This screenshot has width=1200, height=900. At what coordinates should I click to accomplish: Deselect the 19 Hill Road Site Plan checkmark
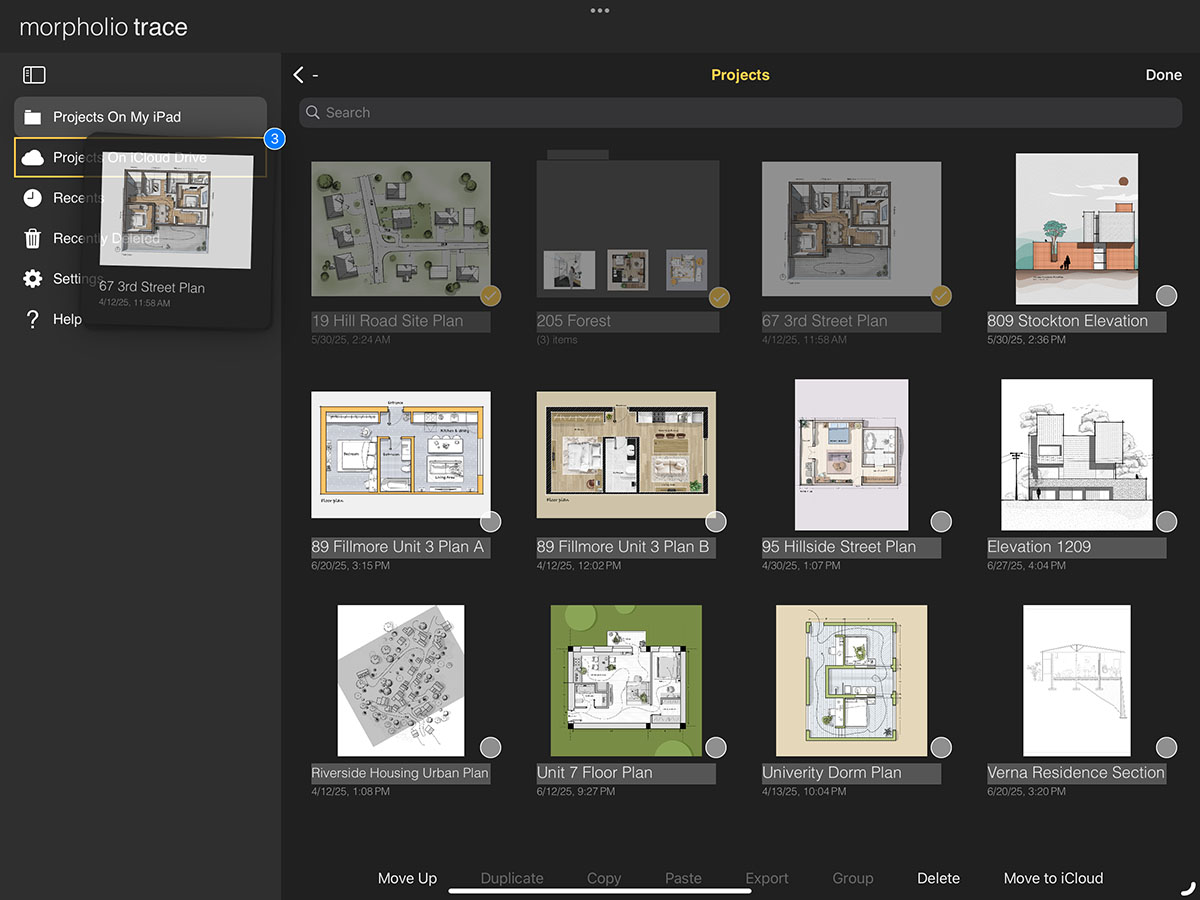(x=490, y=296)
